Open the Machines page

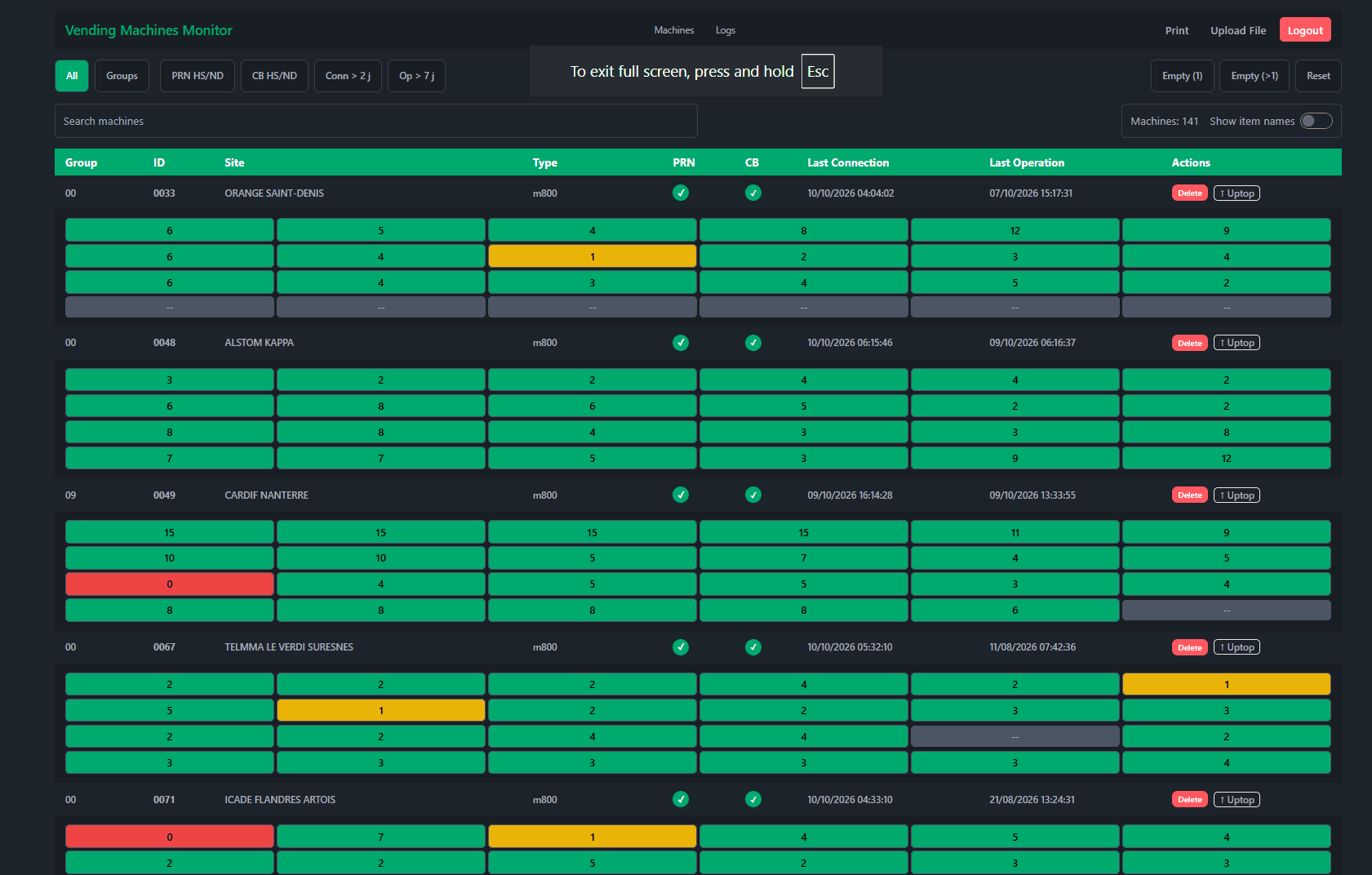[674, 30]
